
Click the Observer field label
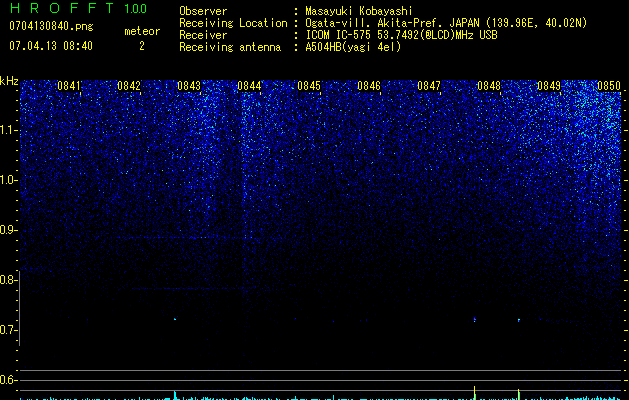[x=203, y=11]
